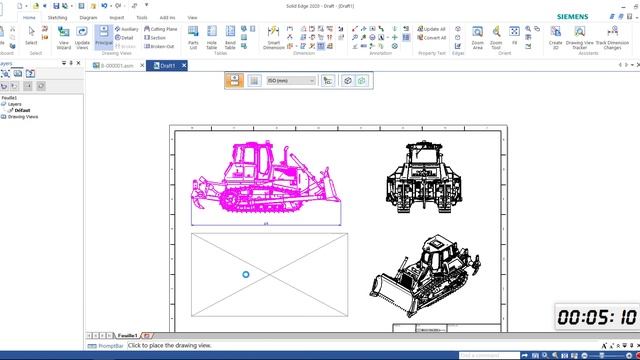Click the Update Views icon

pos(82,38)
